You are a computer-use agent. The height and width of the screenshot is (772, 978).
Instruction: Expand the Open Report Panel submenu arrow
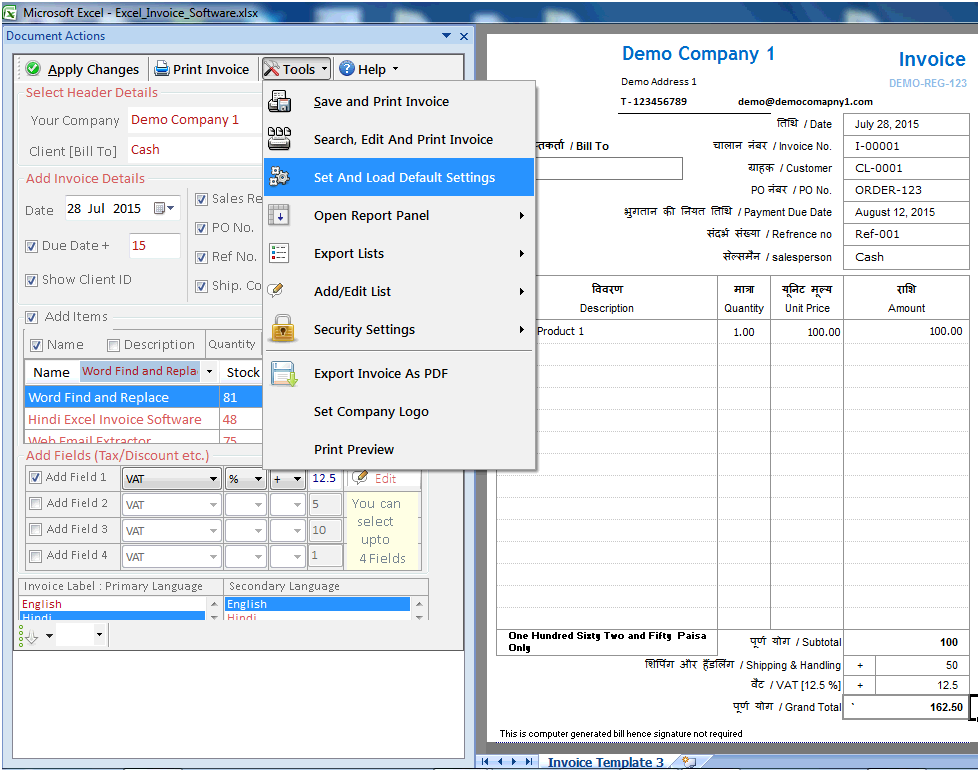click(x=521, y=216)
